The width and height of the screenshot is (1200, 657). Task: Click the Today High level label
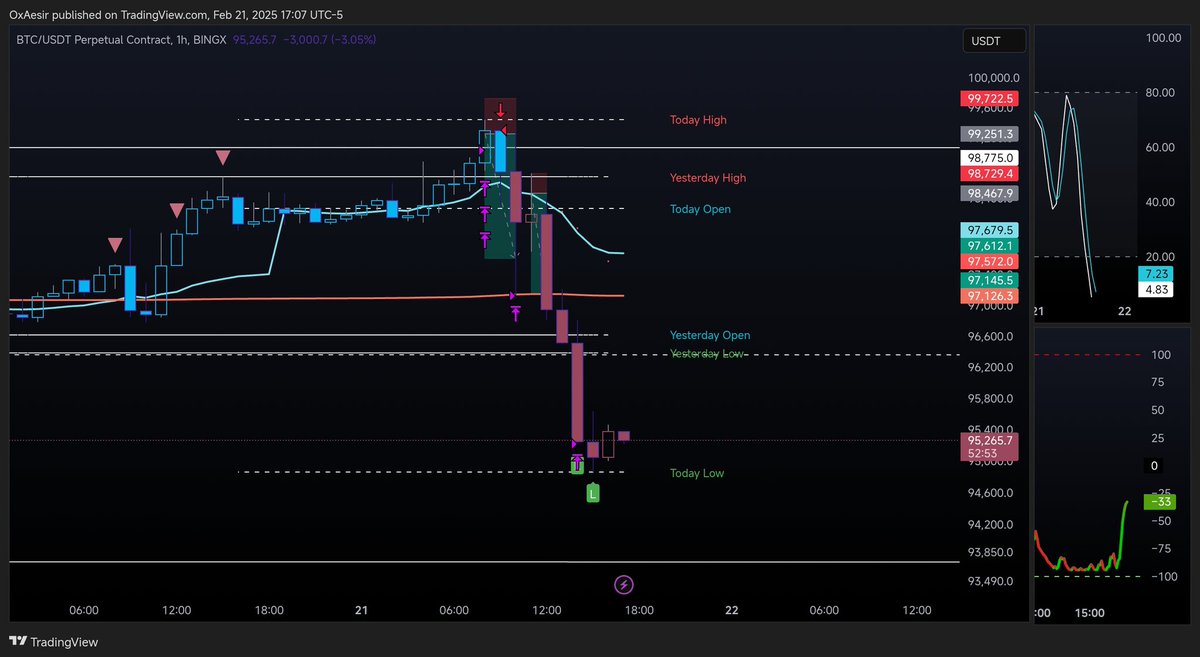698,120
